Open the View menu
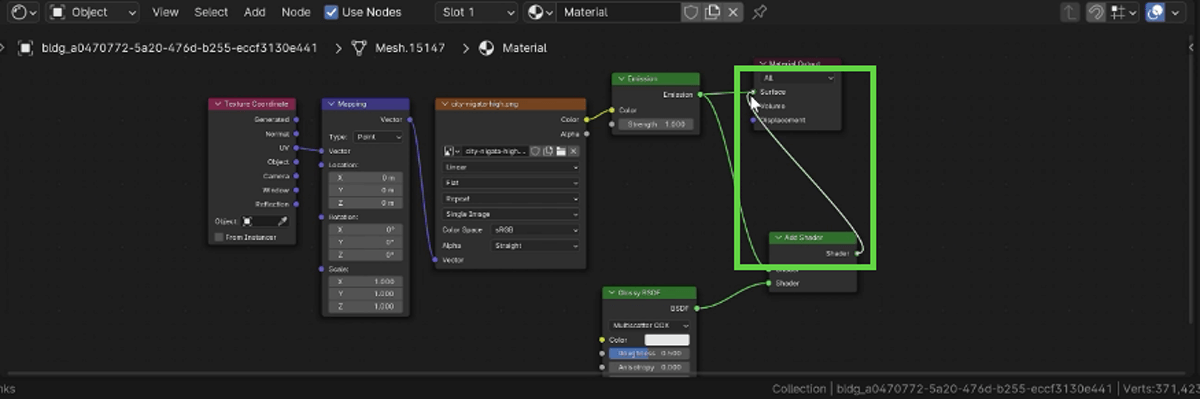Image resolution: width=1200 pixels, height=399 pixels. [165, 12]
